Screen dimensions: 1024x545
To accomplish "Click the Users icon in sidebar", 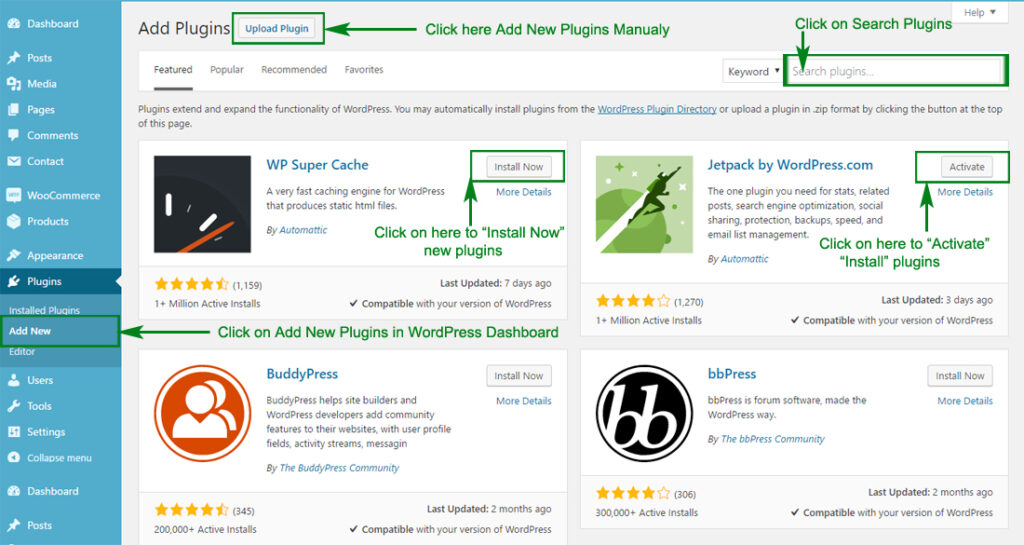I will (x=13, y=380).
